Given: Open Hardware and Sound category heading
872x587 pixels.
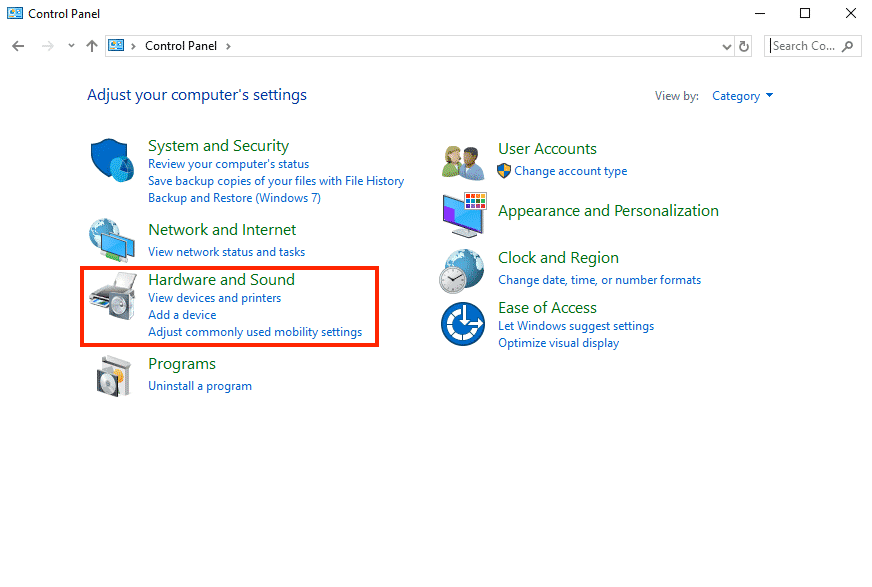Looking at the screenshot, I should click(x=221, y=280).
